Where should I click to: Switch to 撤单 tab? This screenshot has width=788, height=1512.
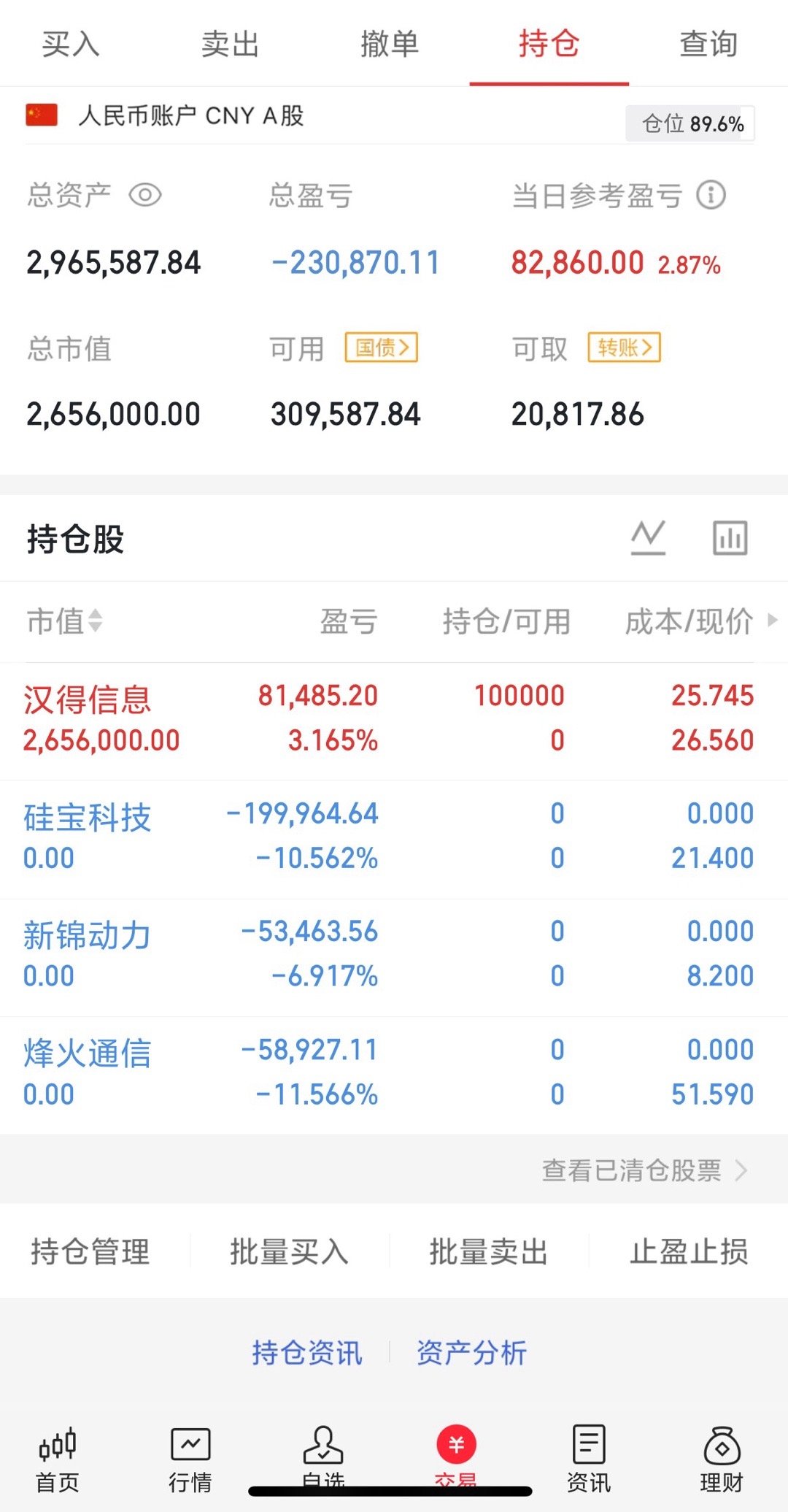390,44
